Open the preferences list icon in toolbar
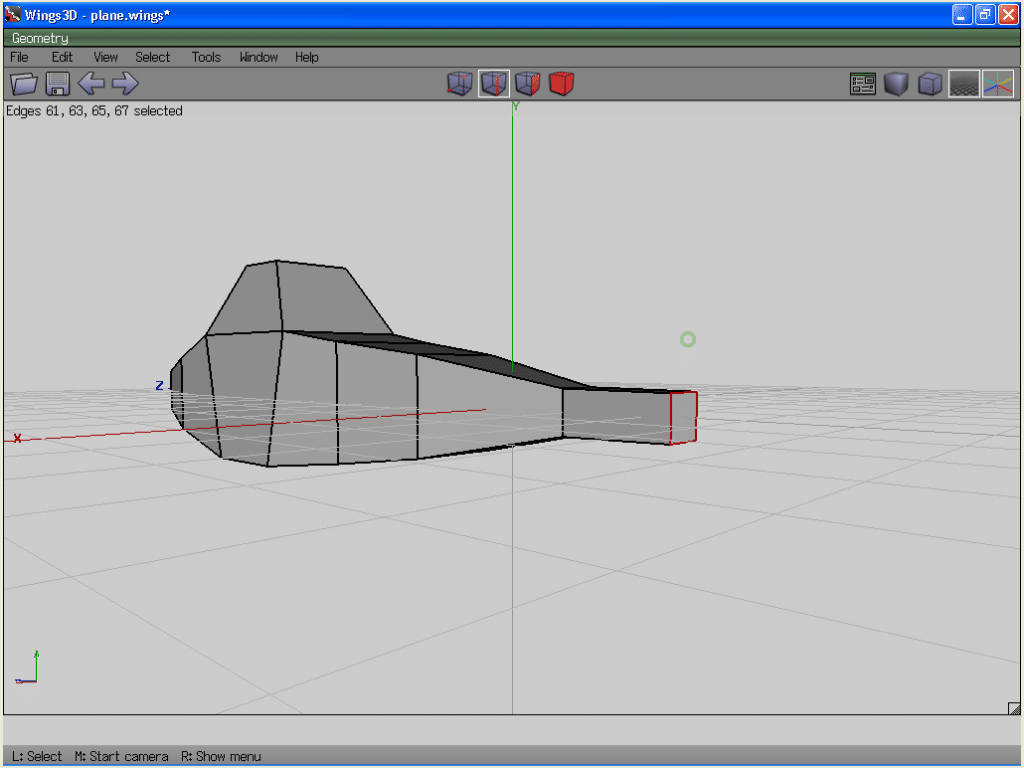 click(863, 84)
